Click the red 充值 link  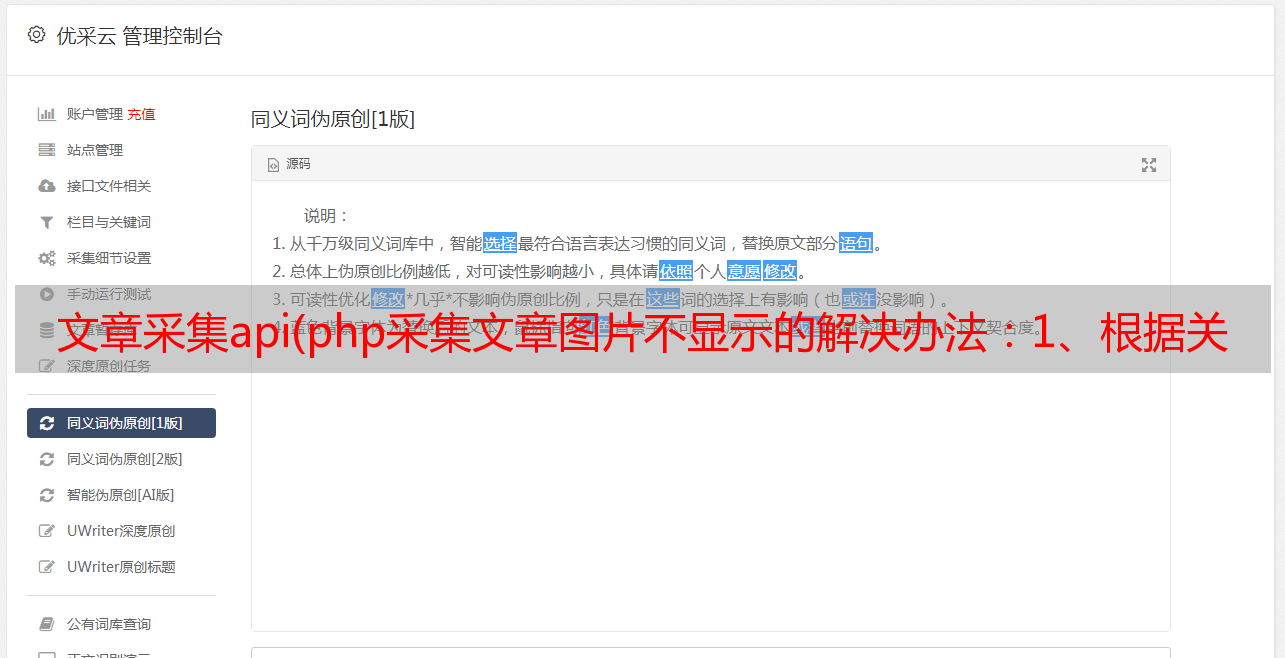pos(141,114)
